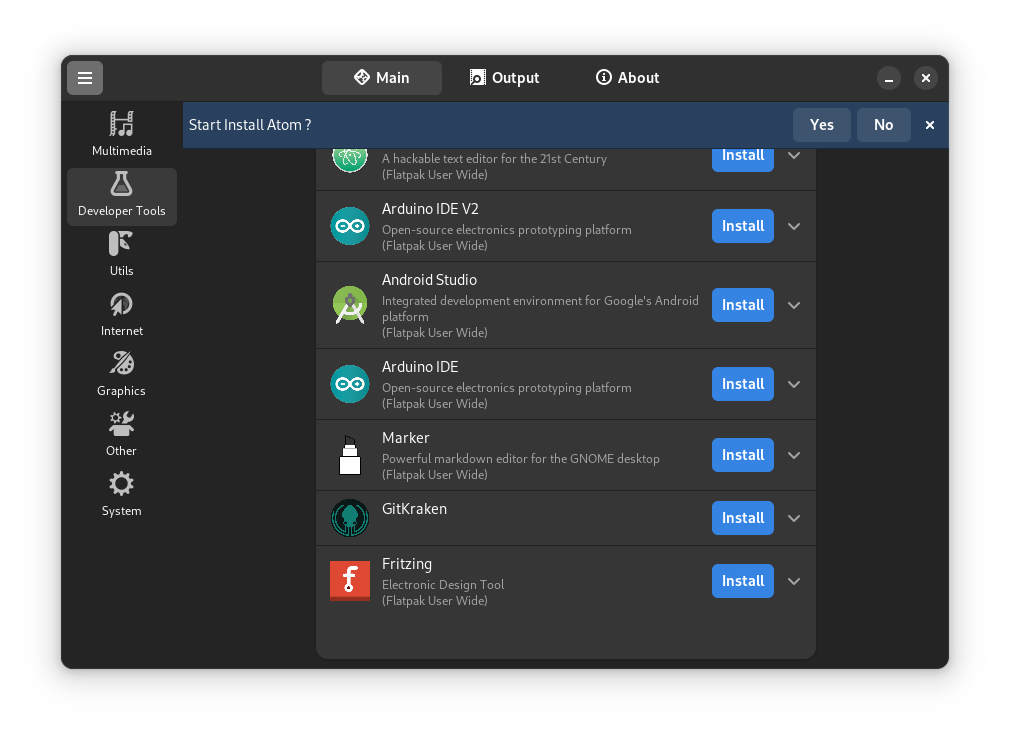The width and height of the screenshot is (1010, 736).
Task: Click the 'Marker' title text
Action: [406, 438]
